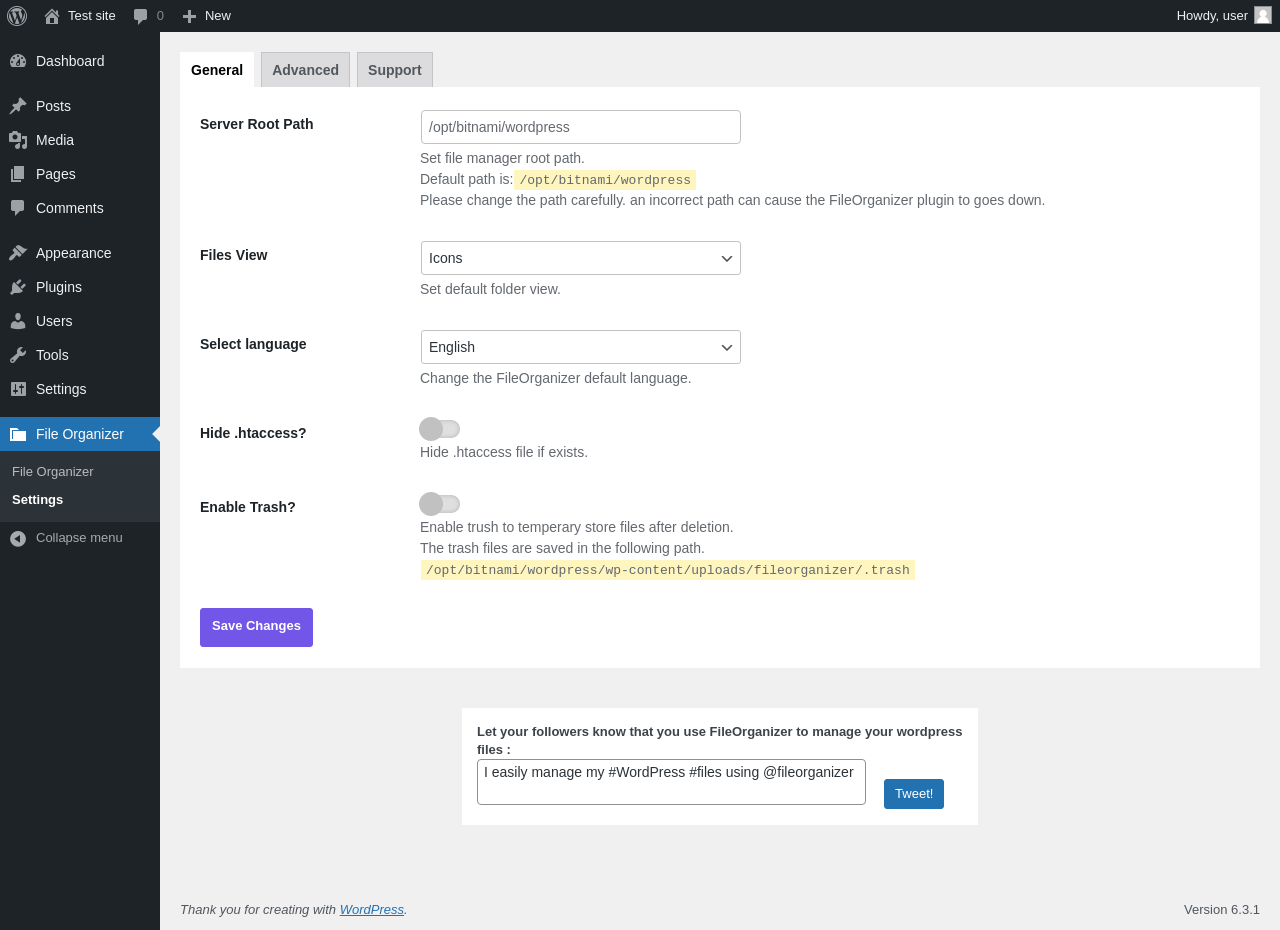1280x930 pixels.
Task: Click the plus New icon
Action: click(x=189, y=16)
